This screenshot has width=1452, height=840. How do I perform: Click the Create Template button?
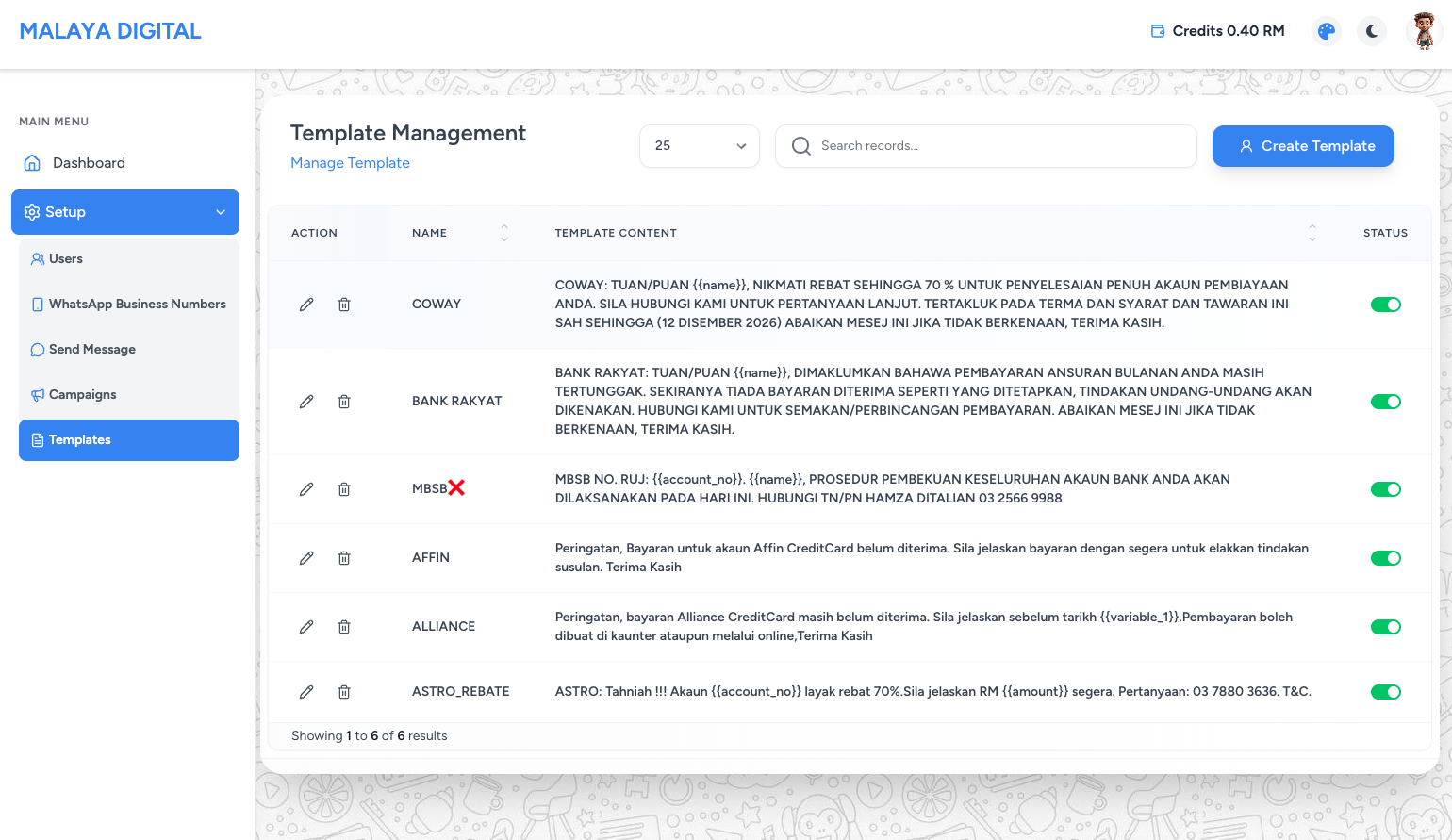(x=1303, y=146)
